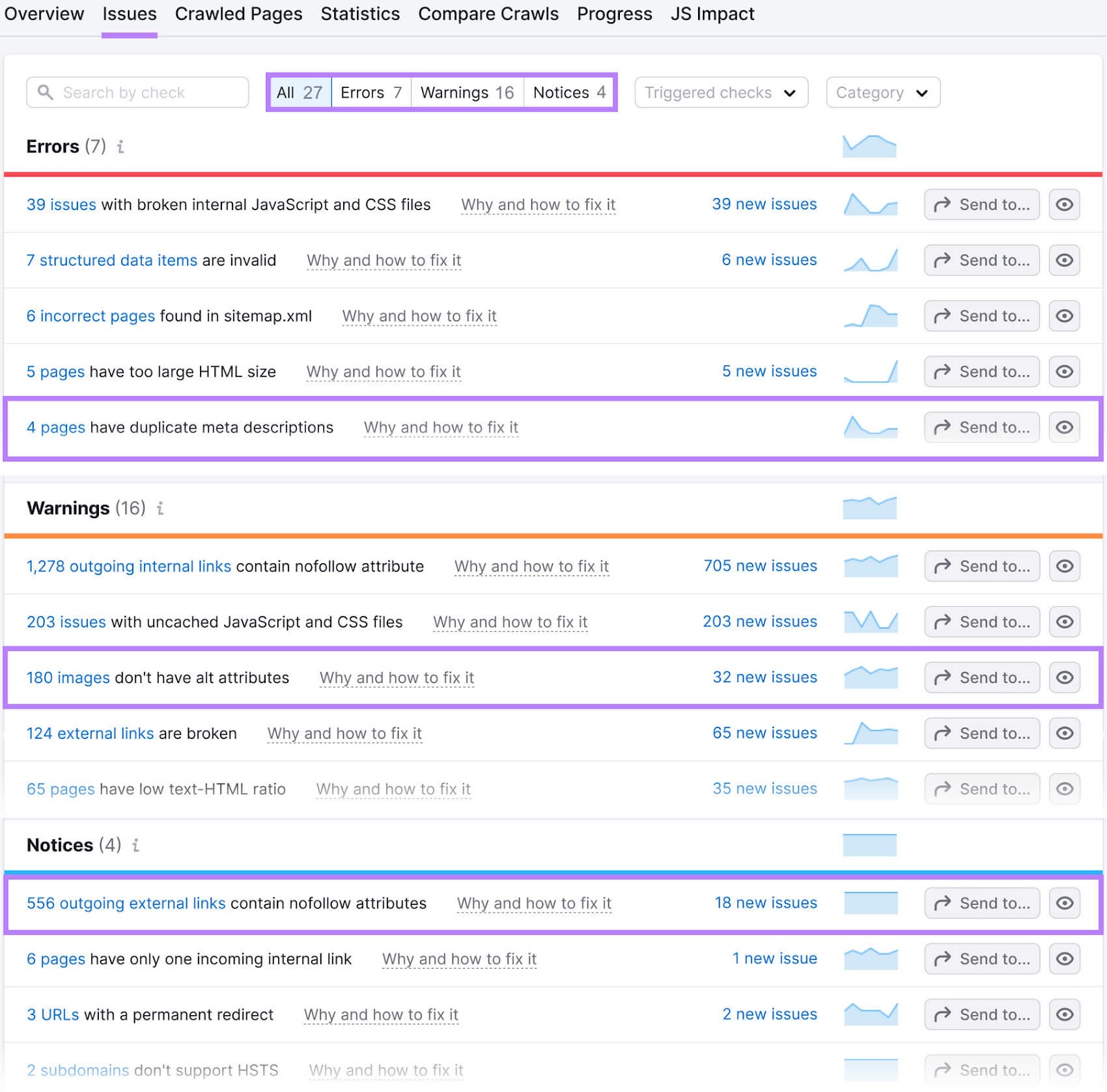Switch to the Crawled Pages tab
This screenshot has height=1092, width=1107.
pyautogui.click(x=238, y=14)
